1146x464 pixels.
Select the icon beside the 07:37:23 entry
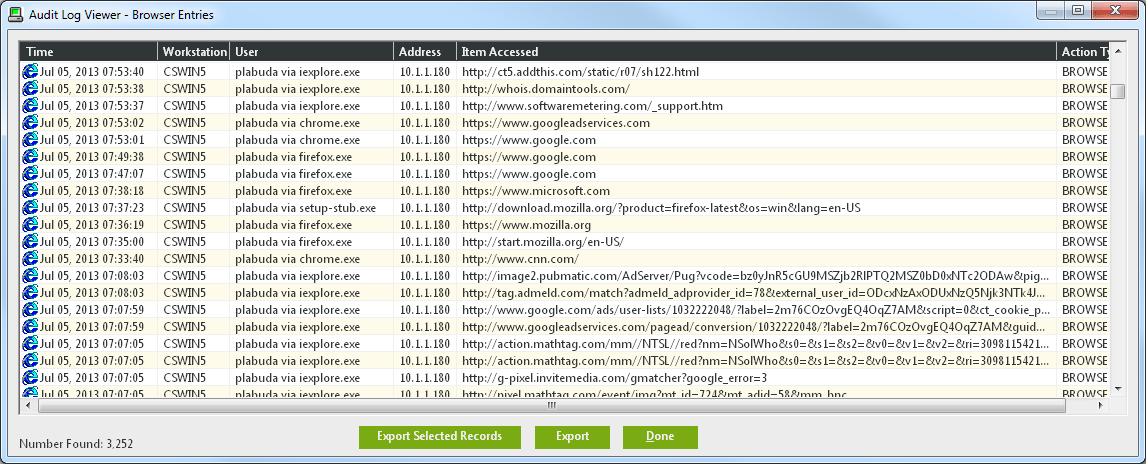pyautogui.click(x=30, y=208)
